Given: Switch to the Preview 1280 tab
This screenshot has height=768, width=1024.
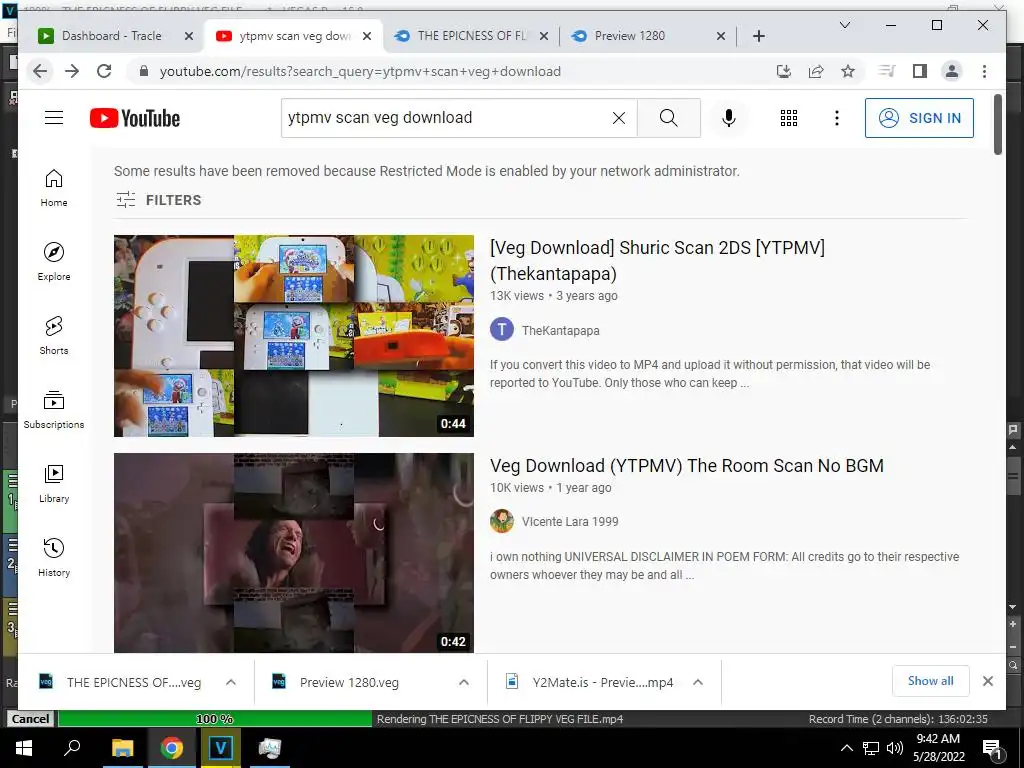Looking at the screenshot, I should 629,36.
